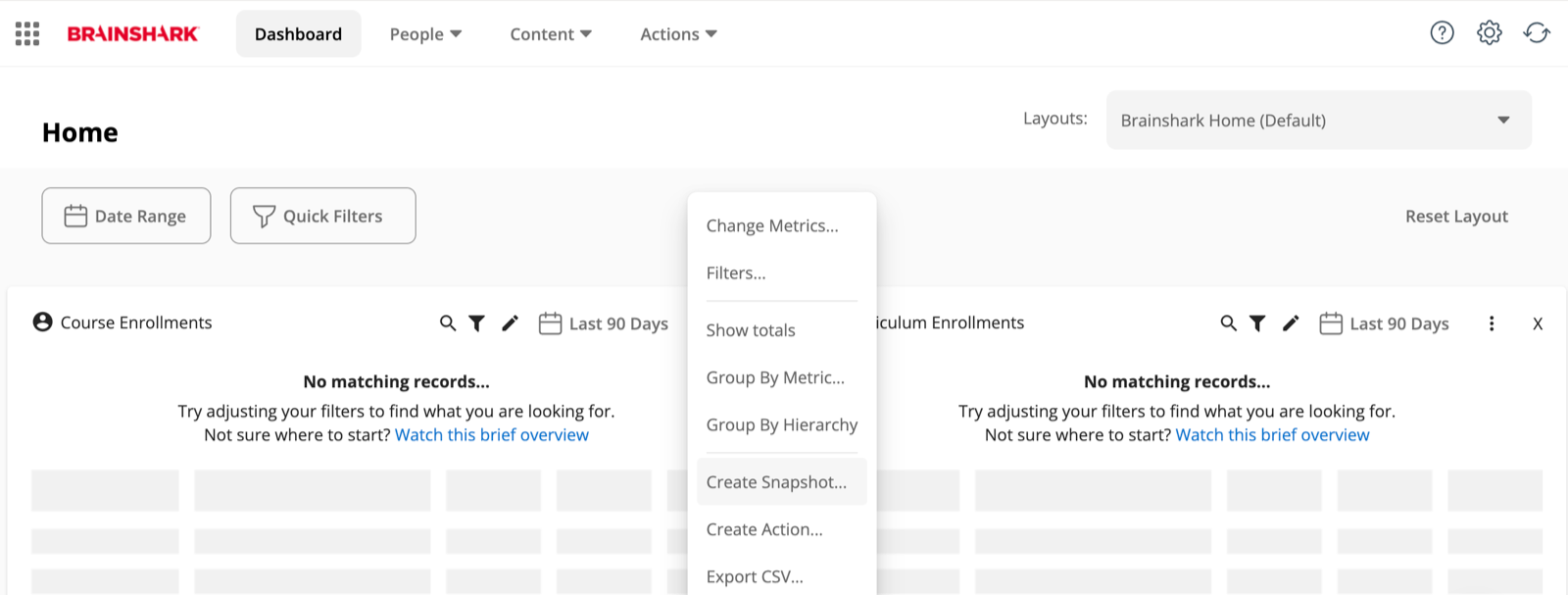Click Reset Layout
The image size is (1568, 595).
[1456, 216]
